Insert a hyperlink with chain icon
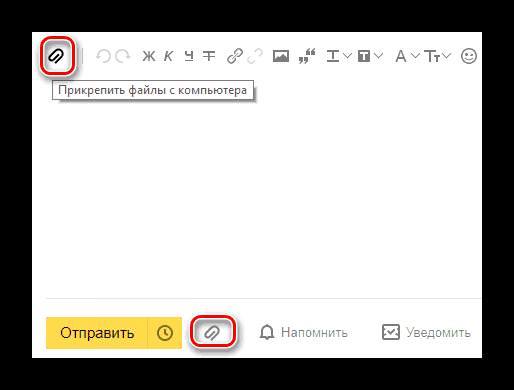 (x=234, y=56)
